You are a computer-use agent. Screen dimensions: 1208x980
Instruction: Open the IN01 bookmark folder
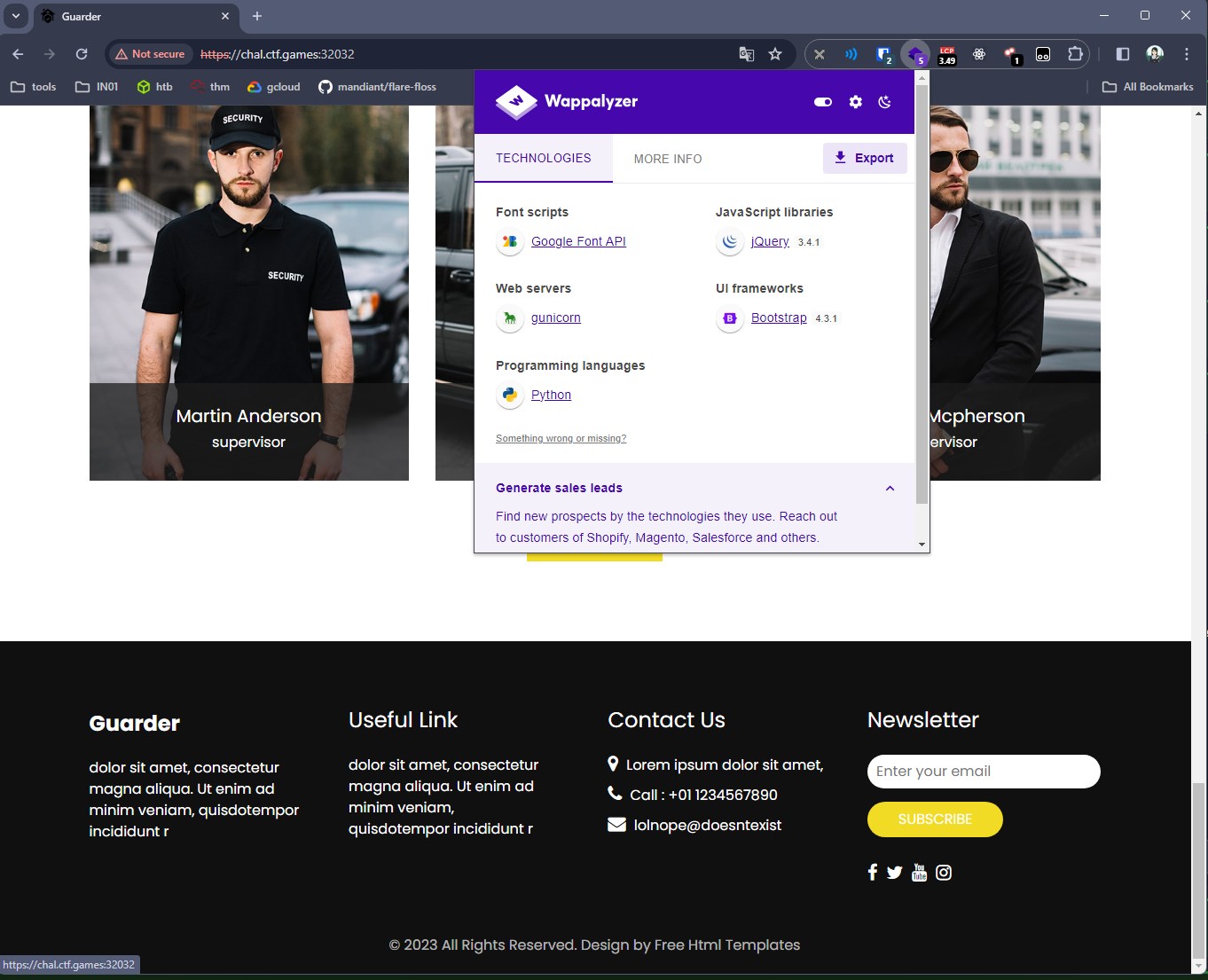coord(97,87)
